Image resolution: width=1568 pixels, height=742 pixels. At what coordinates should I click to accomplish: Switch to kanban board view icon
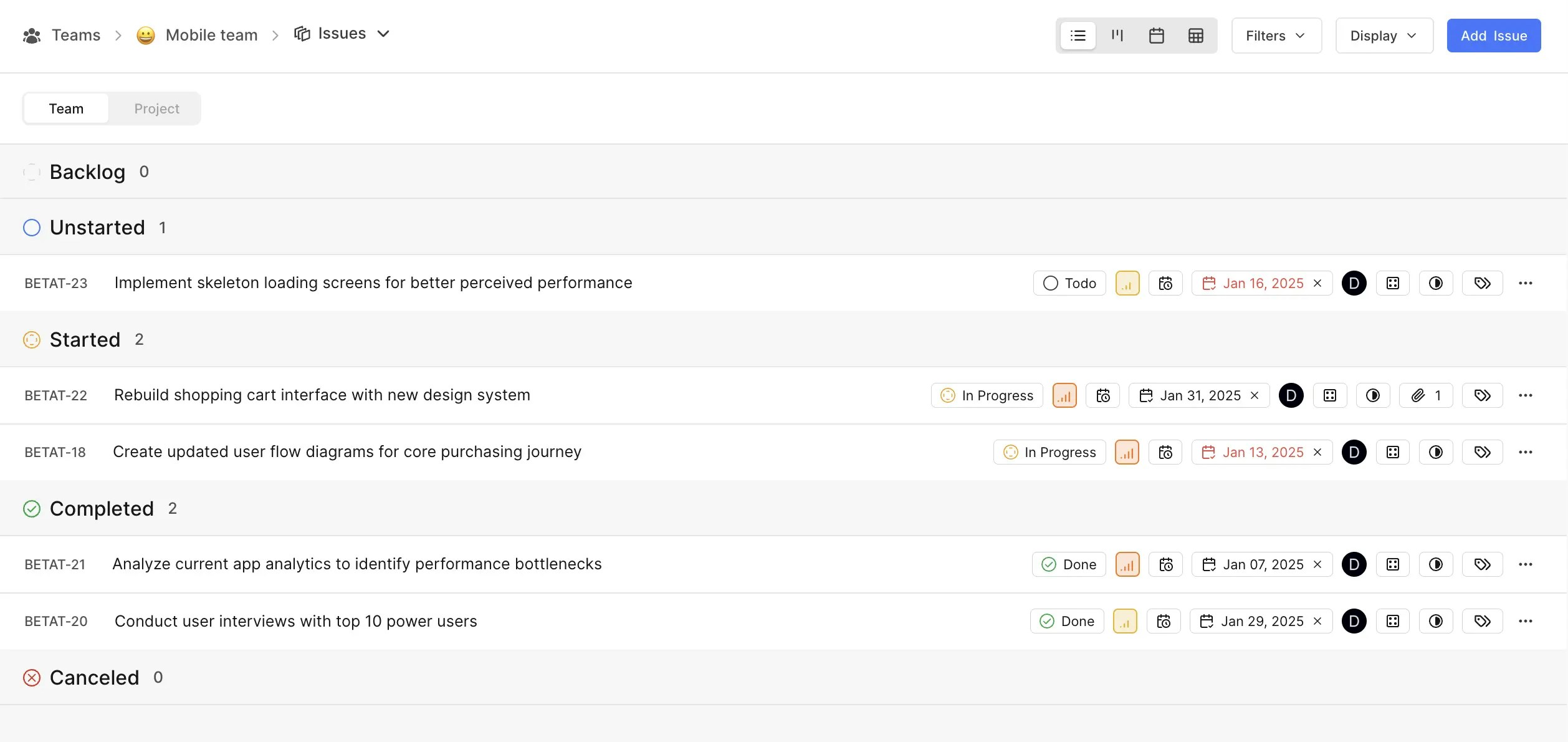(1117, 36)
